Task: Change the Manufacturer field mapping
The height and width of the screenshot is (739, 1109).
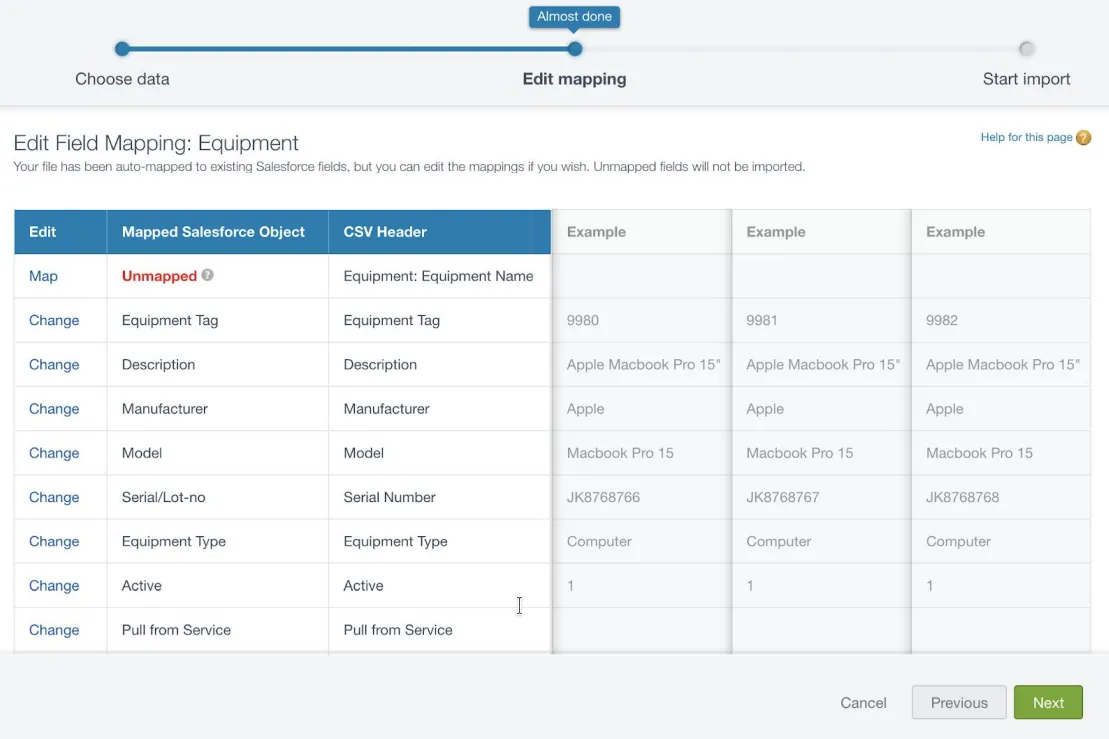Action: click(x=54, y=409)
